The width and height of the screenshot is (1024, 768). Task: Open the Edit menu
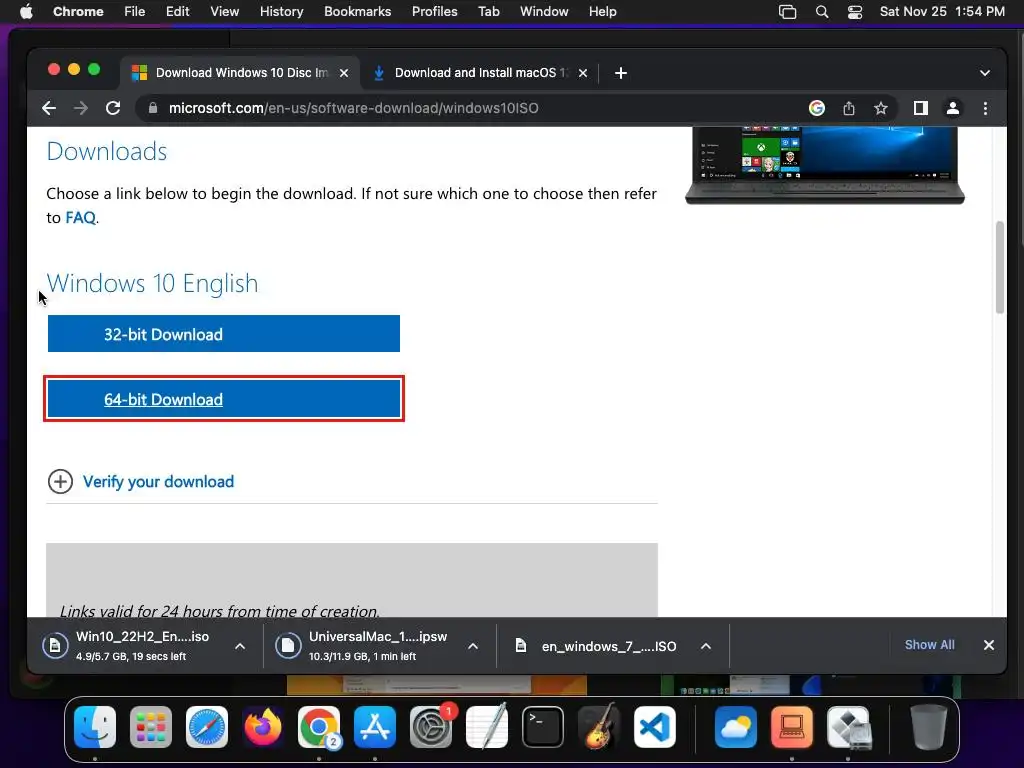click(177, 11)
